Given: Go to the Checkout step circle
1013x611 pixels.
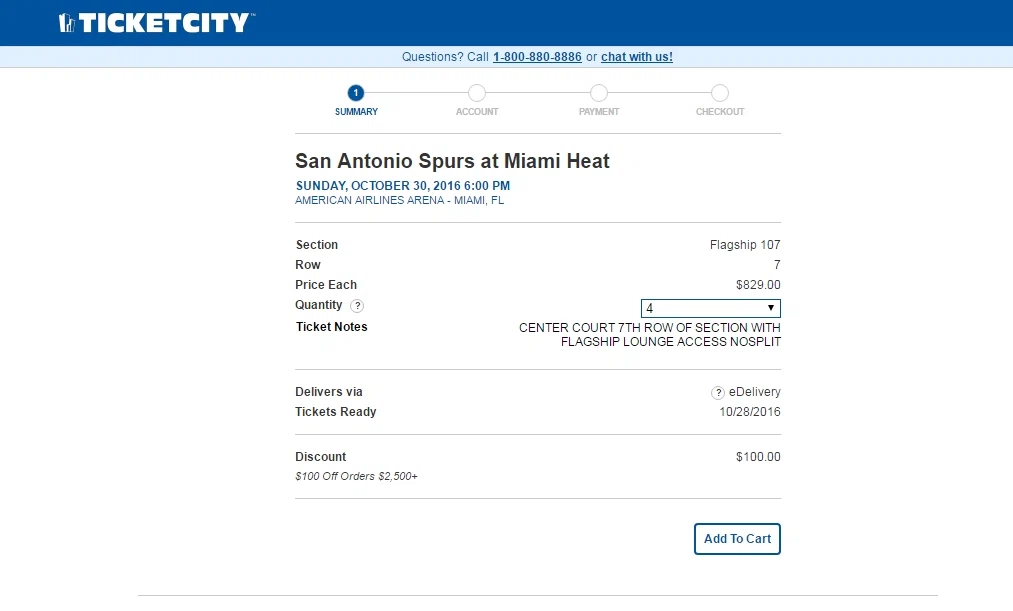Looking at the screenshot, I should click(720, 93).
